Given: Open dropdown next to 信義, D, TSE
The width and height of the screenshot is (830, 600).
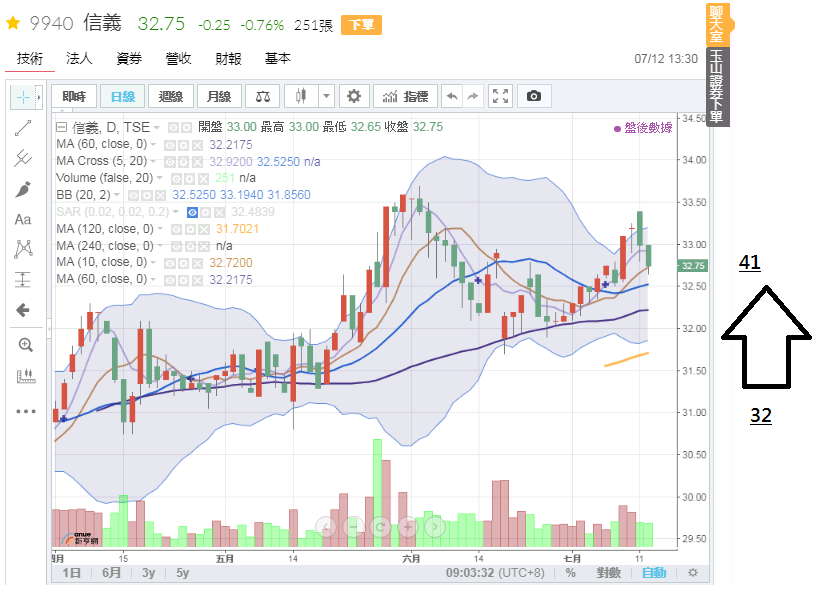Looking at the screenshot, I should click(x=157, y=128).
